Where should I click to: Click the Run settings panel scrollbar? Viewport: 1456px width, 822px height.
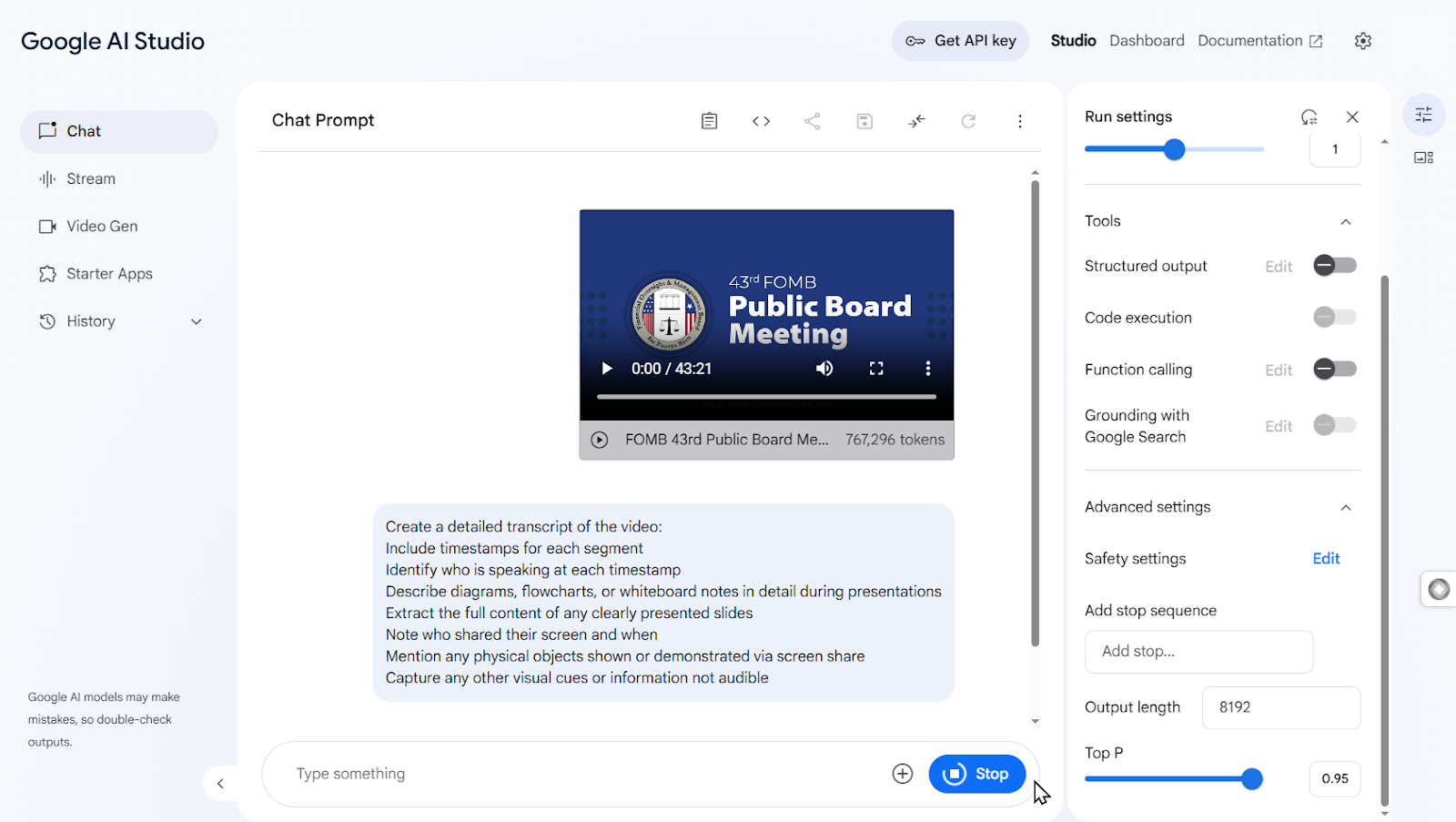tap(1385, 540)
